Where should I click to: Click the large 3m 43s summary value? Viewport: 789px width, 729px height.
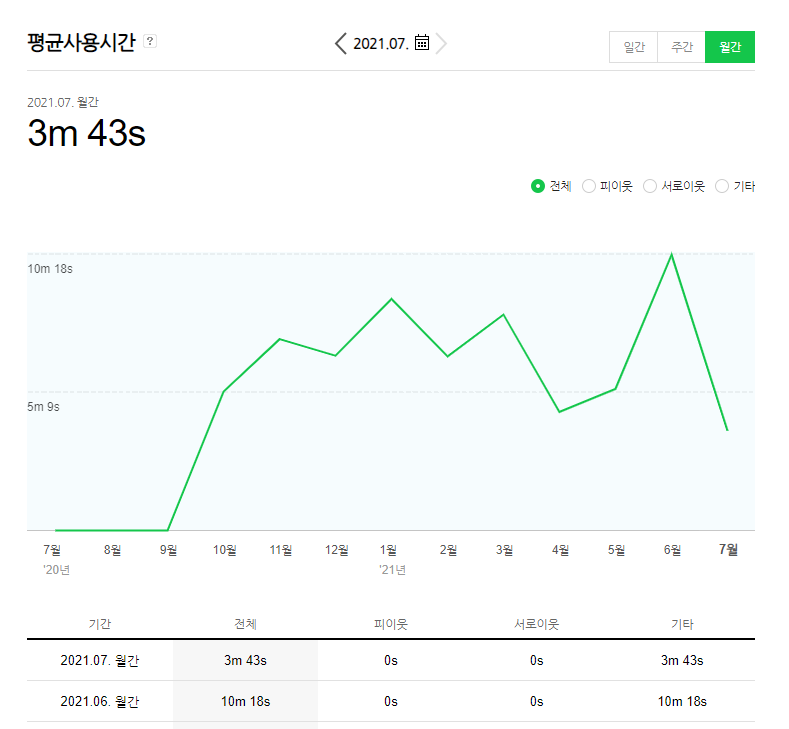87,133
